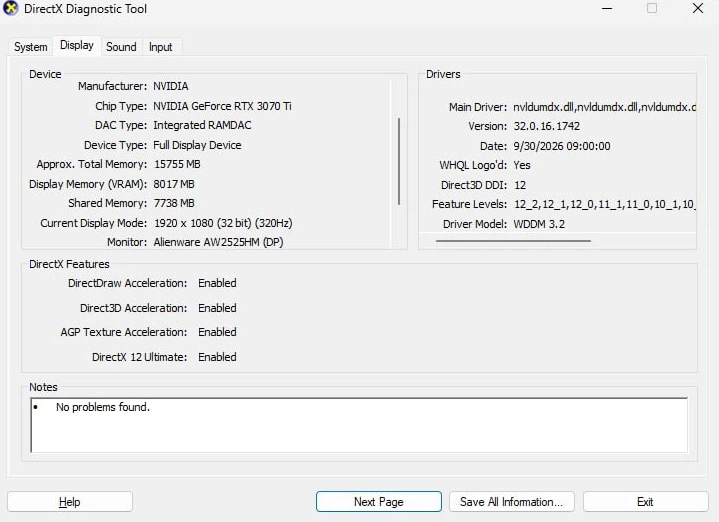Click the 'Current Display Mode:' label
This screenshot has width=719, height=522.
[94, 223]
